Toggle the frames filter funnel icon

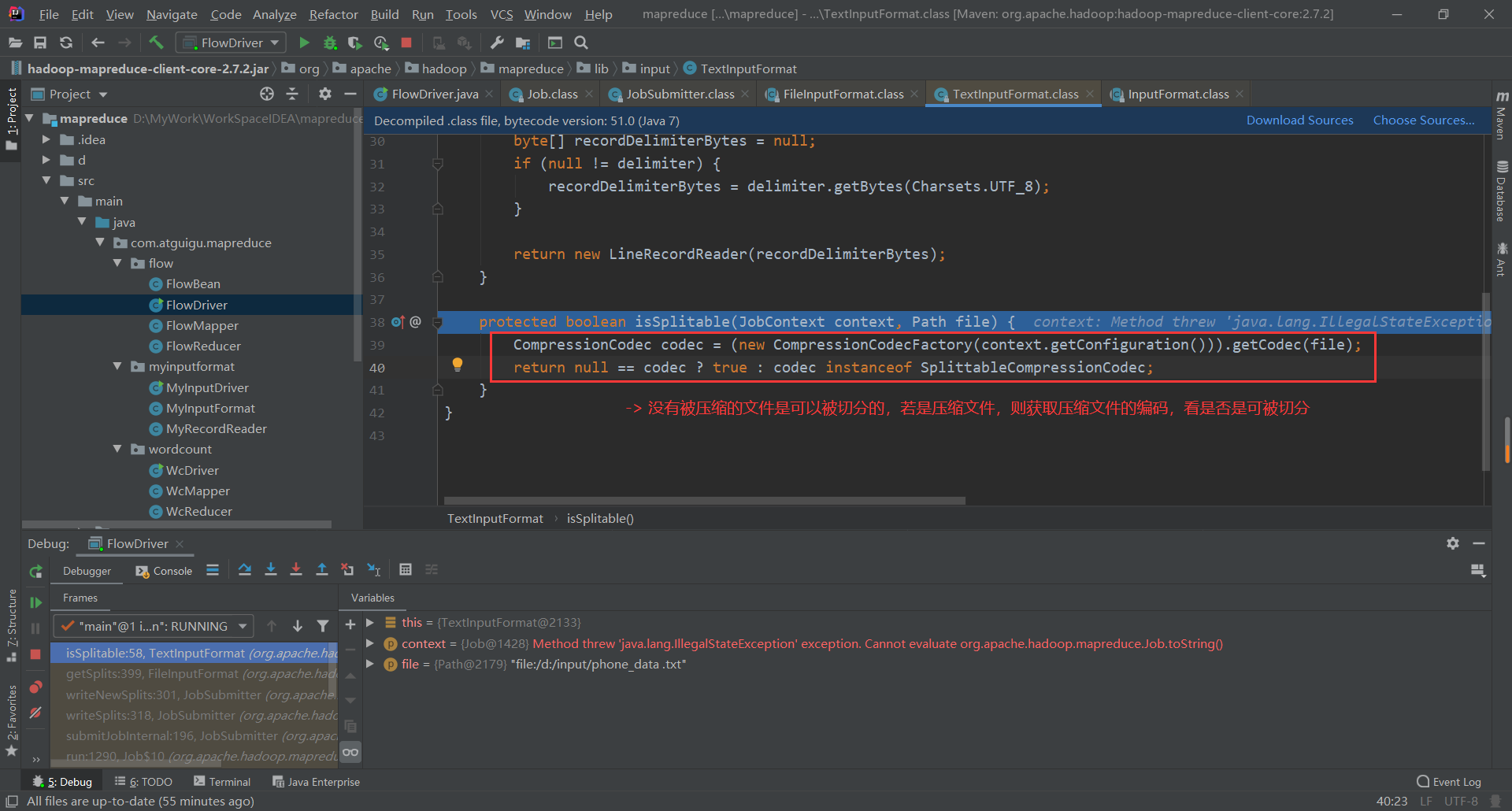click(323, 626)
